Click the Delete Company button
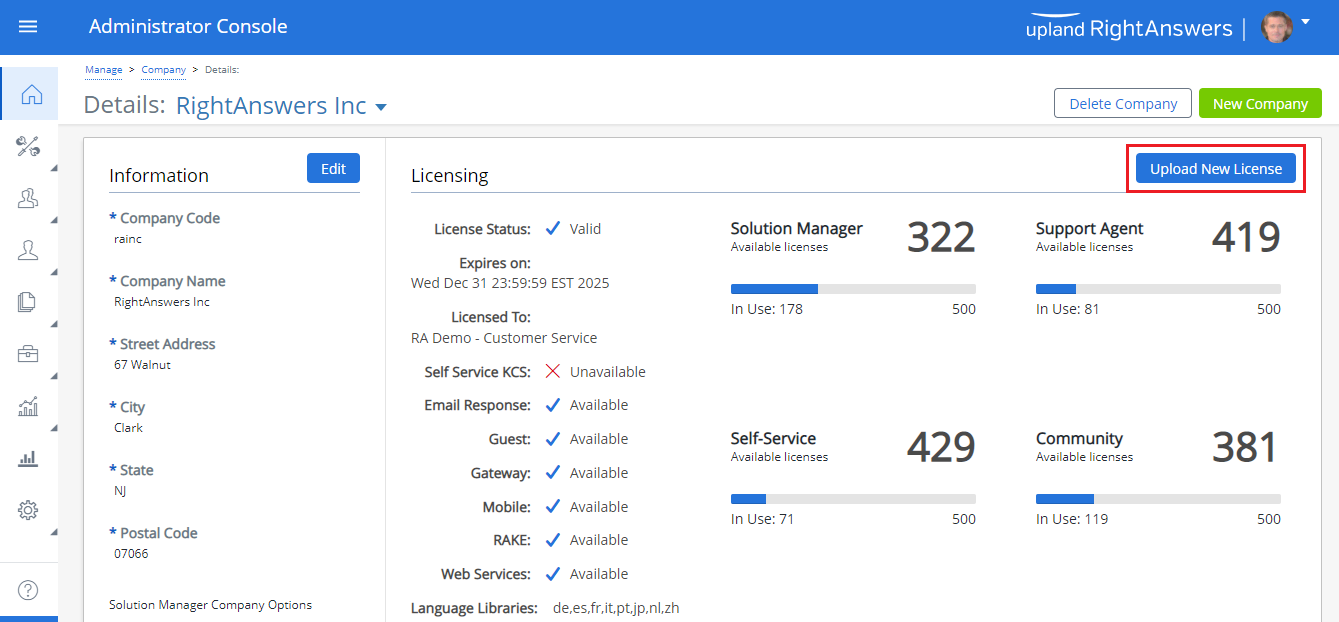The height and width of the screenshot is (622, 1339). [1123, 104]
